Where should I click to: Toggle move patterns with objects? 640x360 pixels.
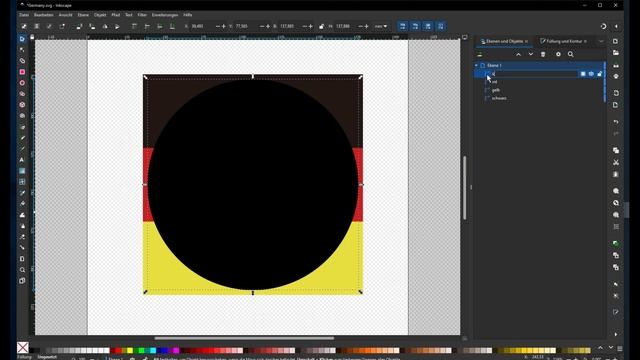tap(441, 26)
